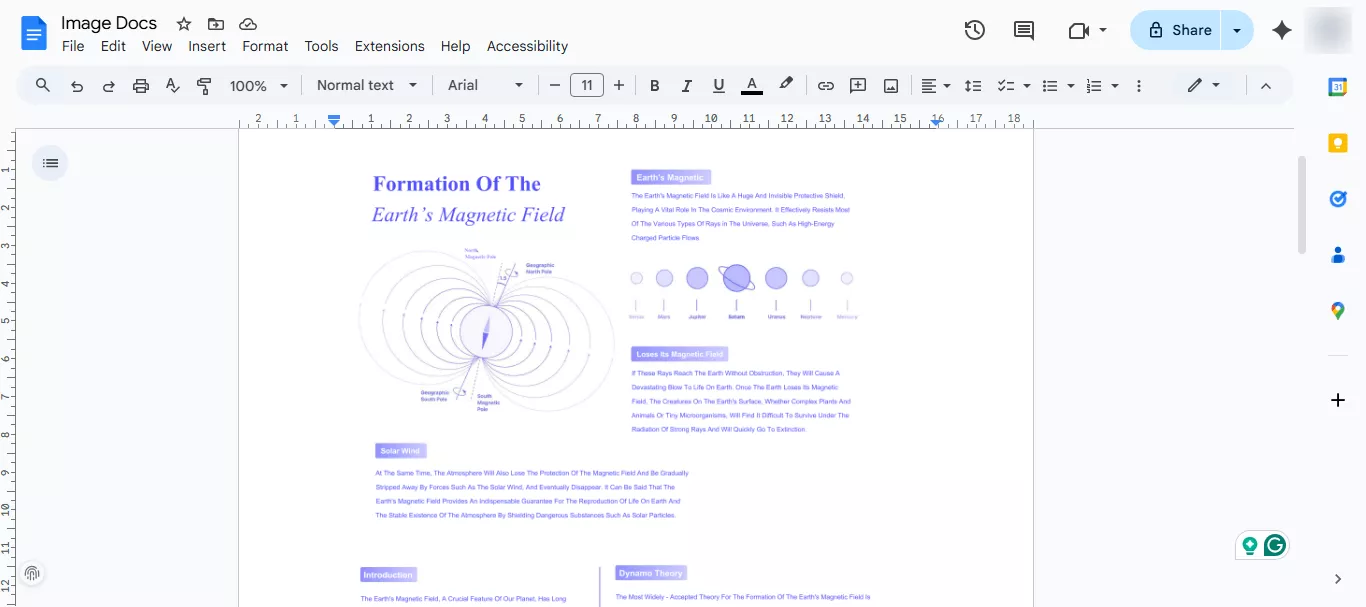Open the Extensions menu
The width and height of the screenshot is (1366, 607).
coord(389,46)
